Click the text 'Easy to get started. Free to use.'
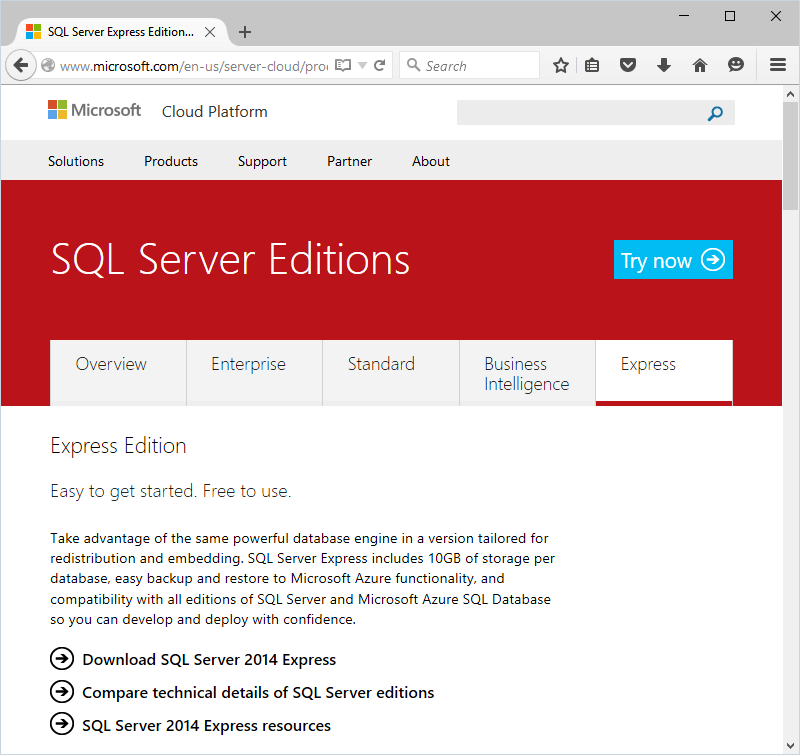 [x=171, y=491]
